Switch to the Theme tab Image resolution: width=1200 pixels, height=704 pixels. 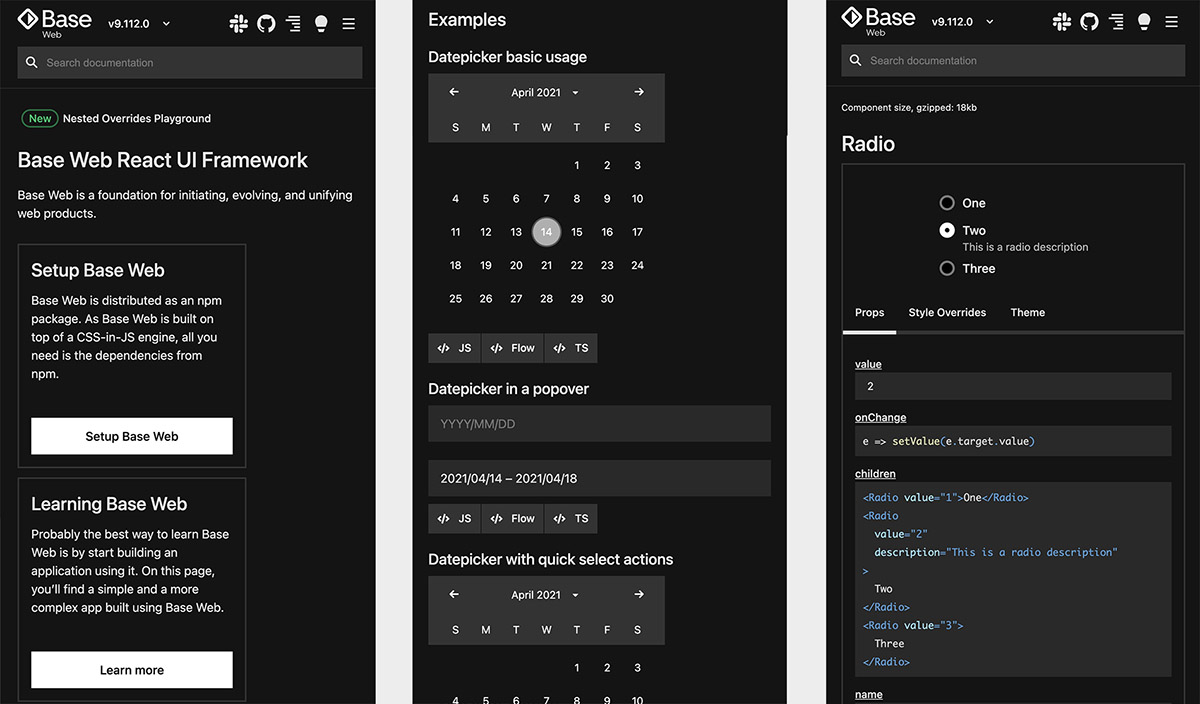pyautogui.click(x=1028, y=312)
